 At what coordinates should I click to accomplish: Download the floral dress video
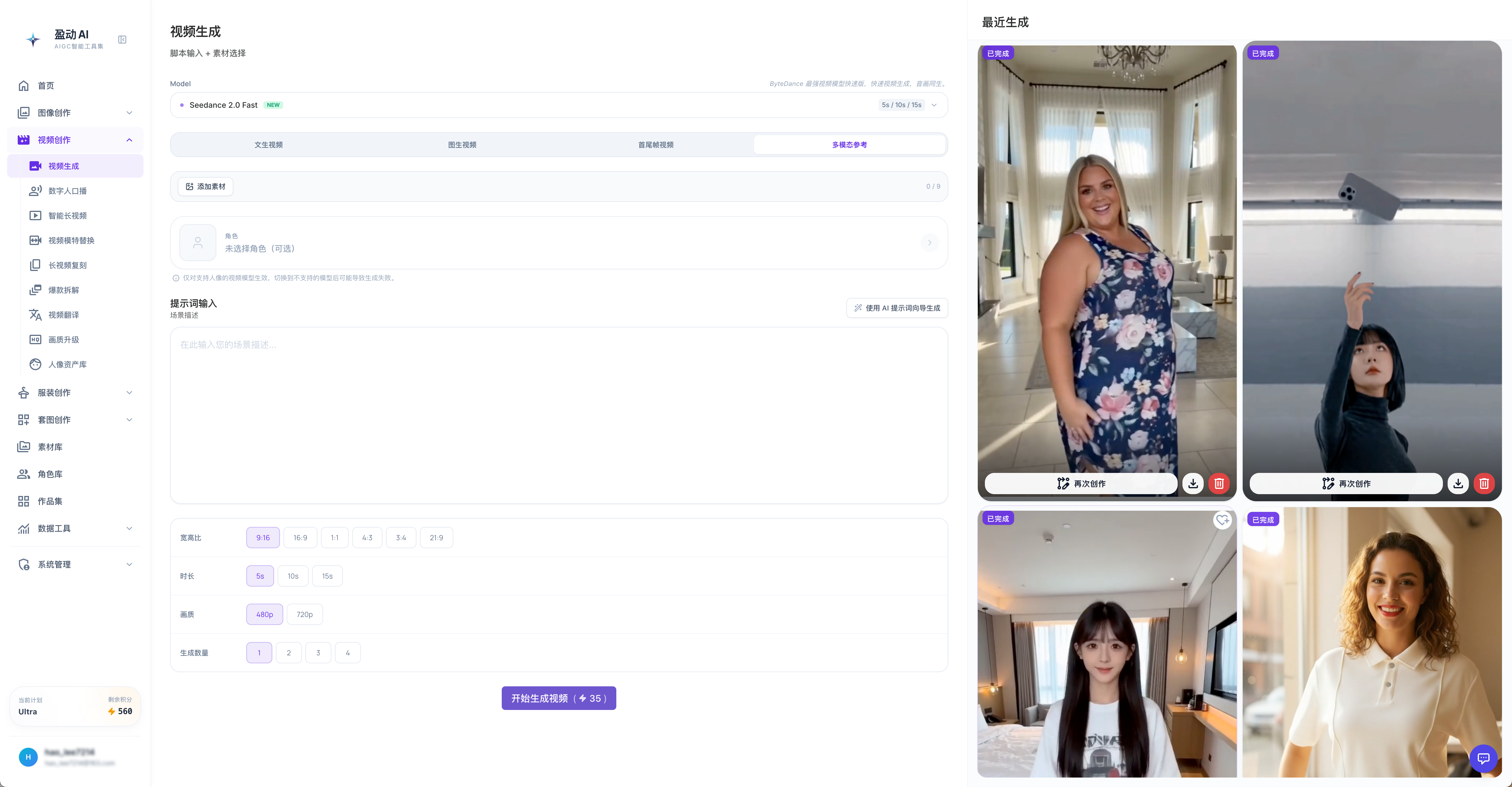(x=1193, y=483)
